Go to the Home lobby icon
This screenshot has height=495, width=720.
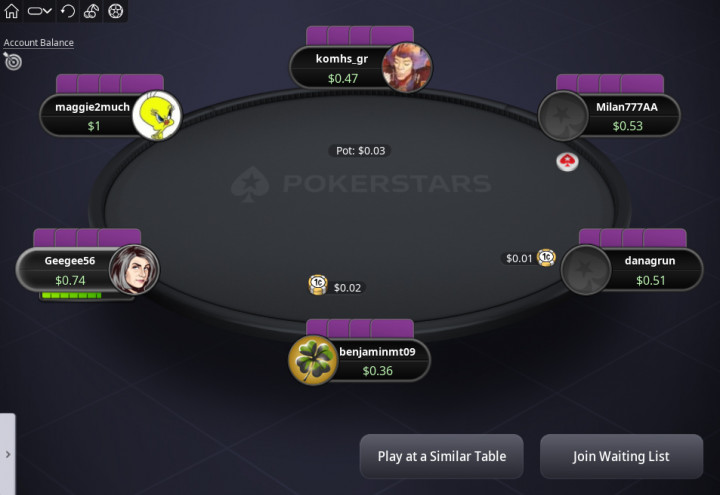coord(11,11)
